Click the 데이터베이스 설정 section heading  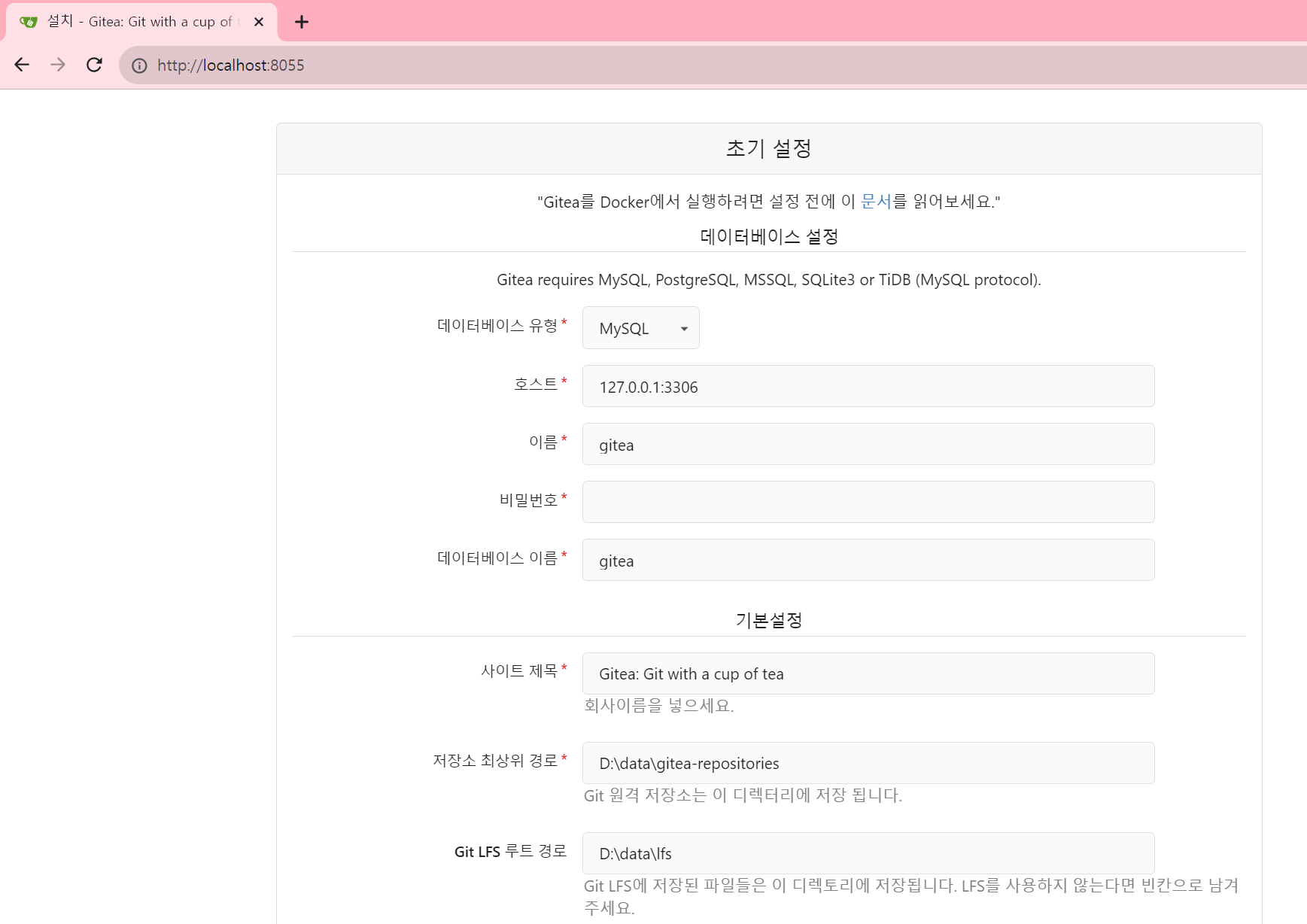[769, 236]
